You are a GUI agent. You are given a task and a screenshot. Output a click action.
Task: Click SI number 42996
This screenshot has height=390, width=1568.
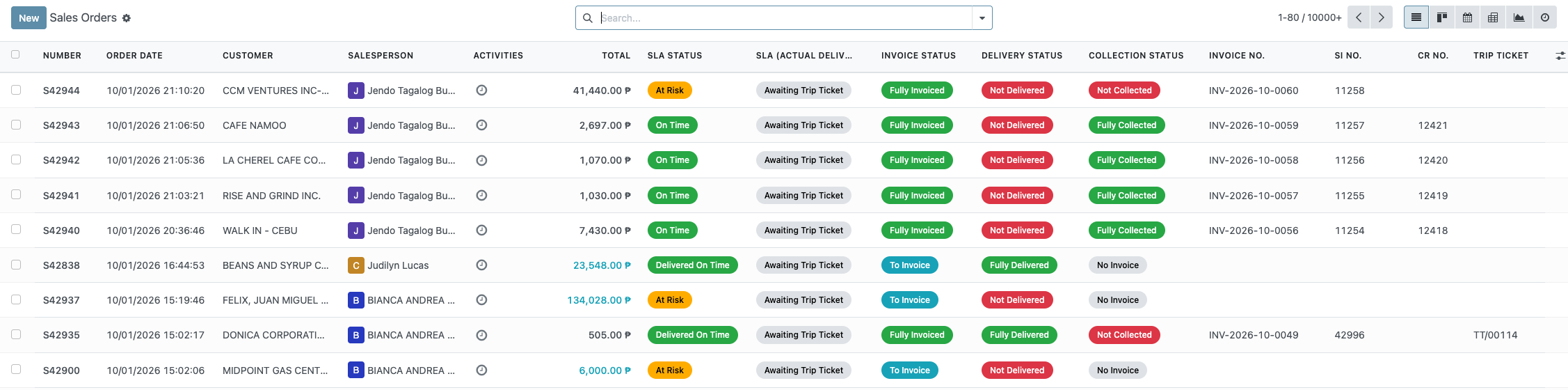pos(1350,335)
